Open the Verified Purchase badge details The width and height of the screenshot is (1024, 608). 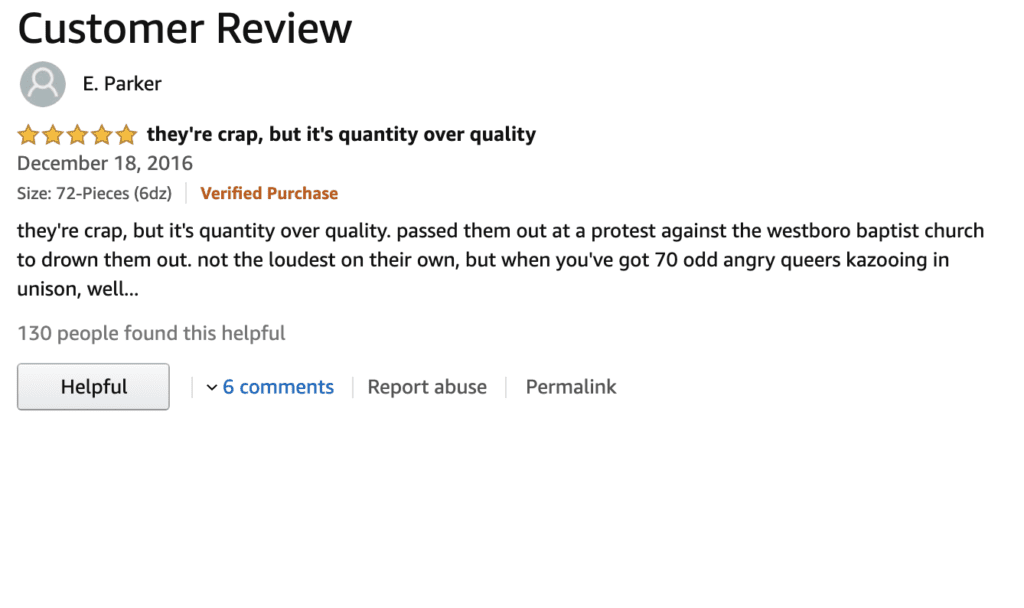pos(268,193)
